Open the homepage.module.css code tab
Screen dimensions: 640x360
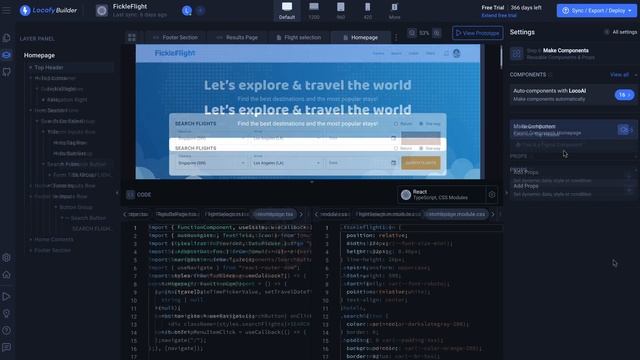pos(456,214)
